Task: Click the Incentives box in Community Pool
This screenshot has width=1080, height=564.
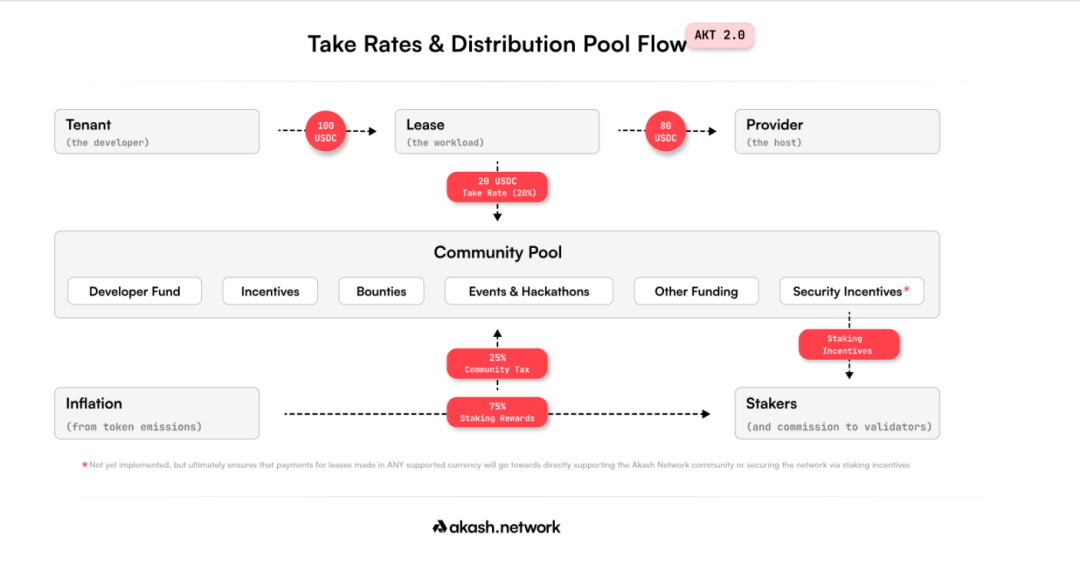Action: (270, 291)
